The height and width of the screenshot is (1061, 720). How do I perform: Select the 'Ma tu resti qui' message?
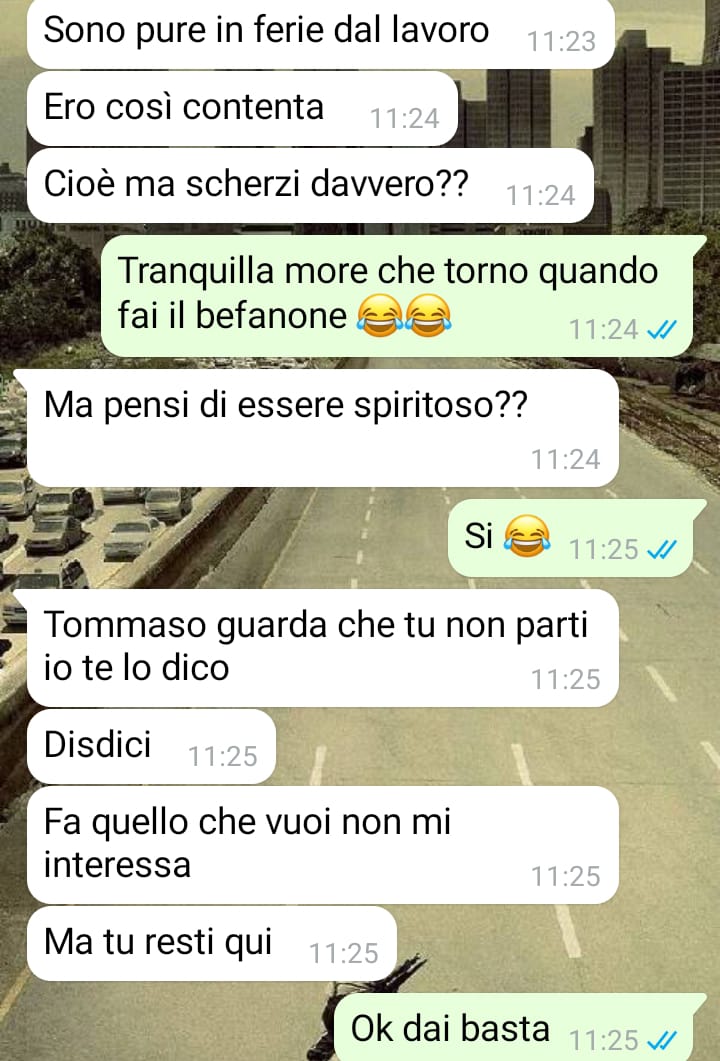[x=212, y=943]
